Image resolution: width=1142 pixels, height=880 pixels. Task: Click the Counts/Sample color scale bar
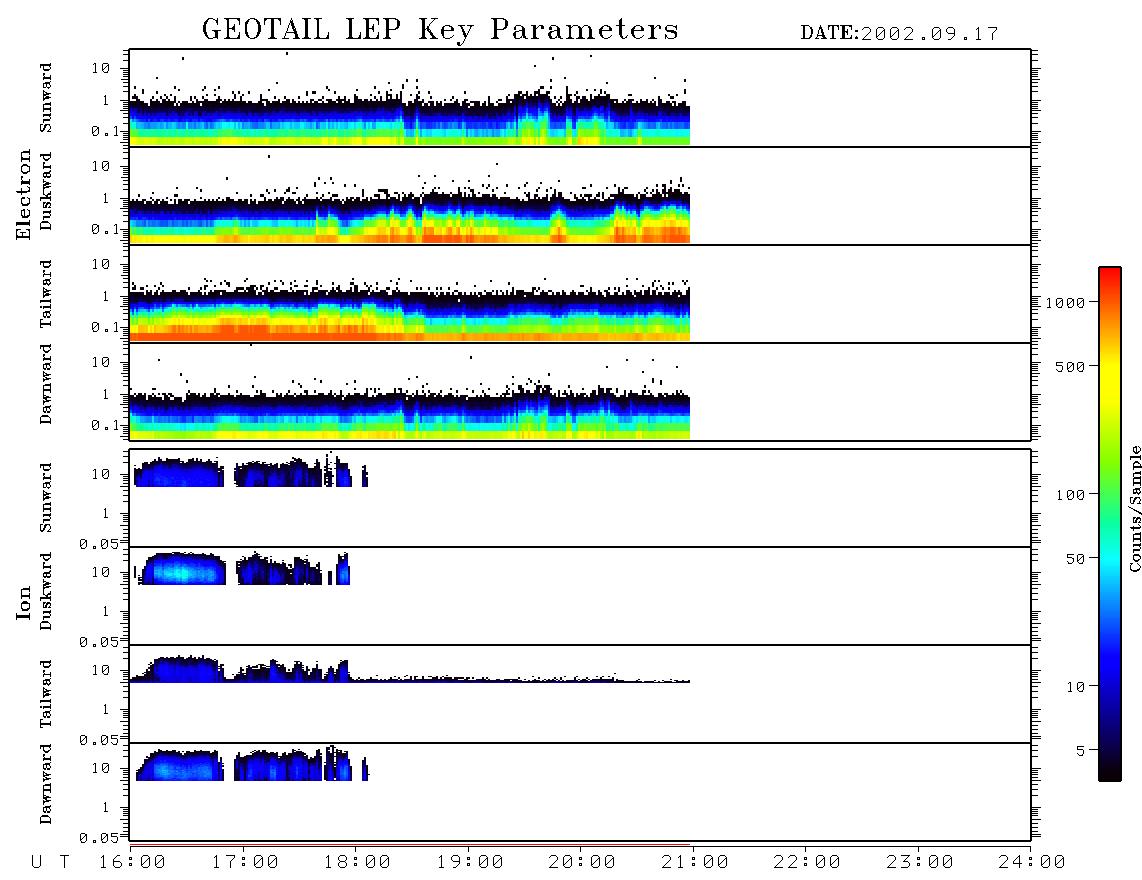point(1110,524)
